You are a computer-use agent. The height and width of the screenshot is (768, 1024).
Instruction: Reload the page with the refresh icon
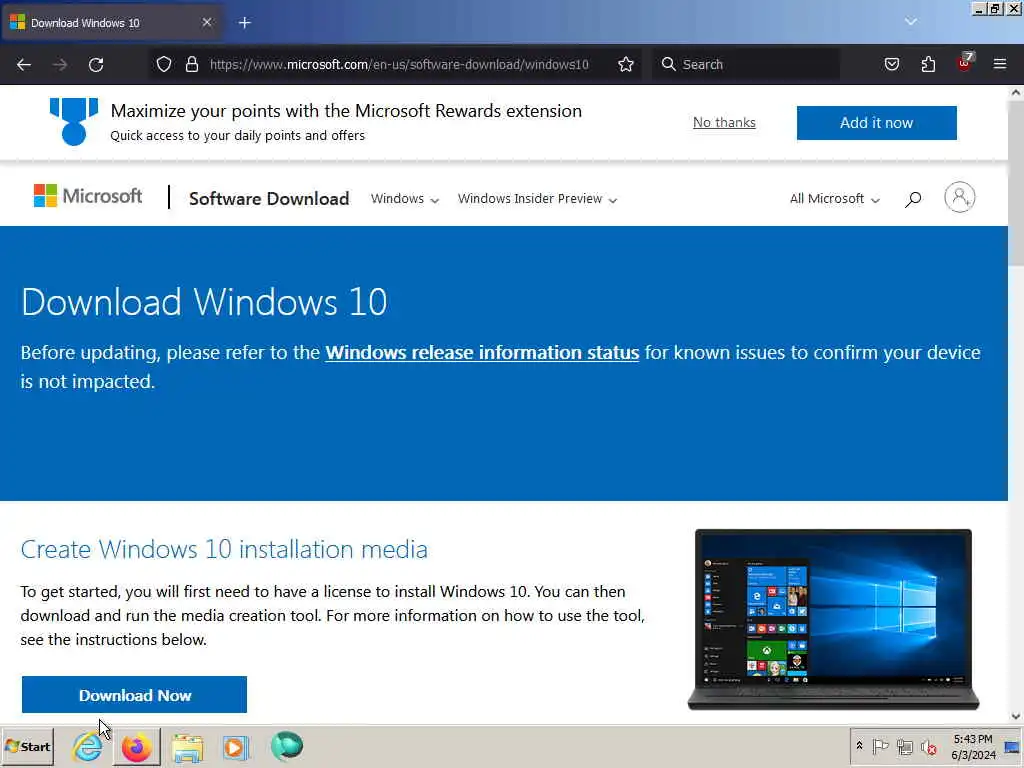click(96, 65)
